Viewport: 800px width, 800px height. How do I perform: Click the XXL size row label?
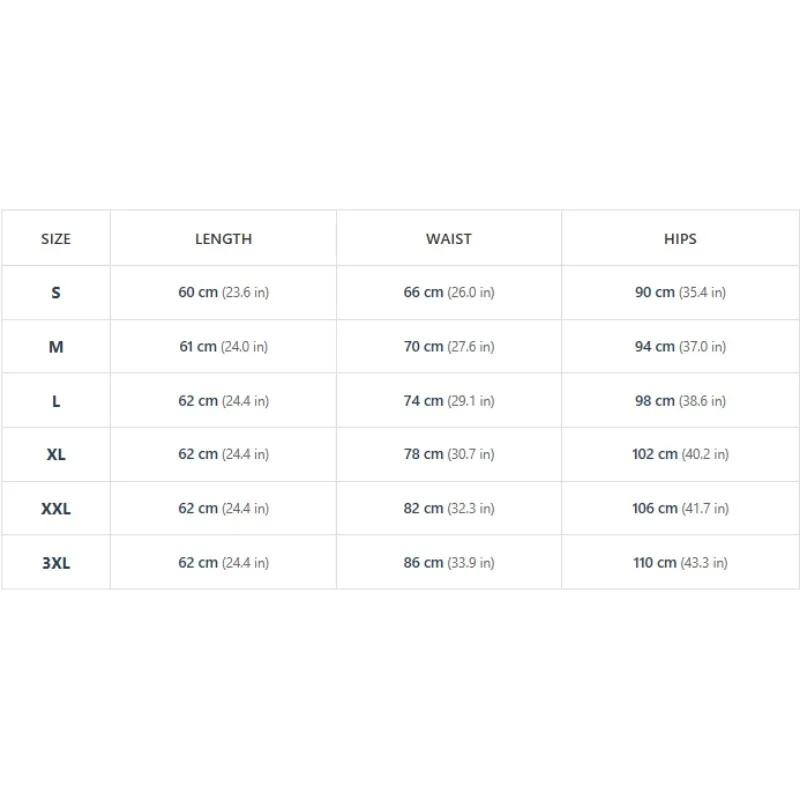click(x=56, y=509)
